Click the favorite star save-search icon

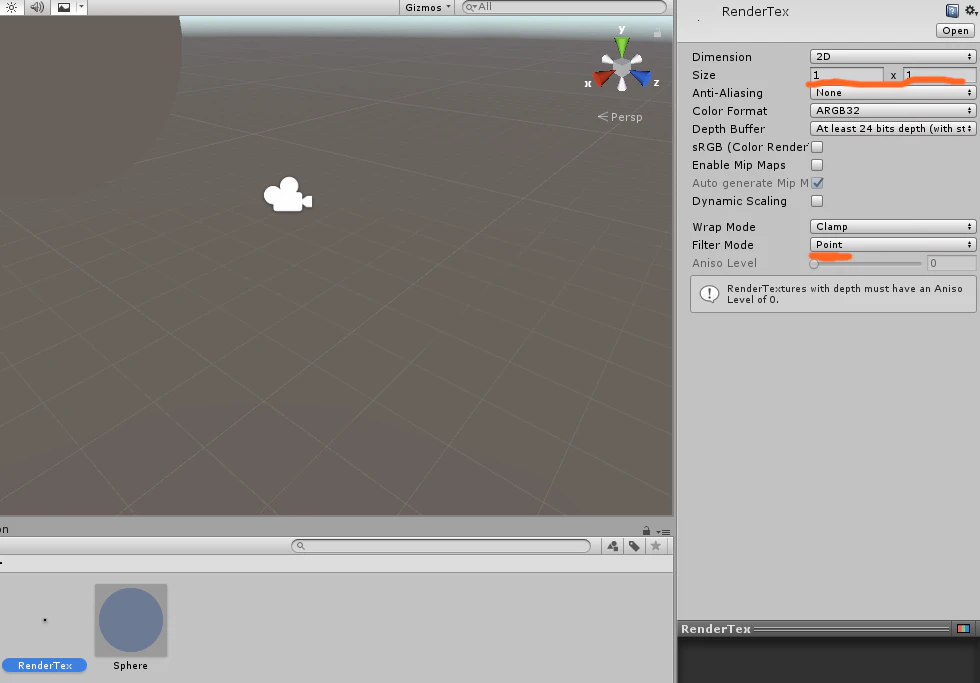point(656,546)
